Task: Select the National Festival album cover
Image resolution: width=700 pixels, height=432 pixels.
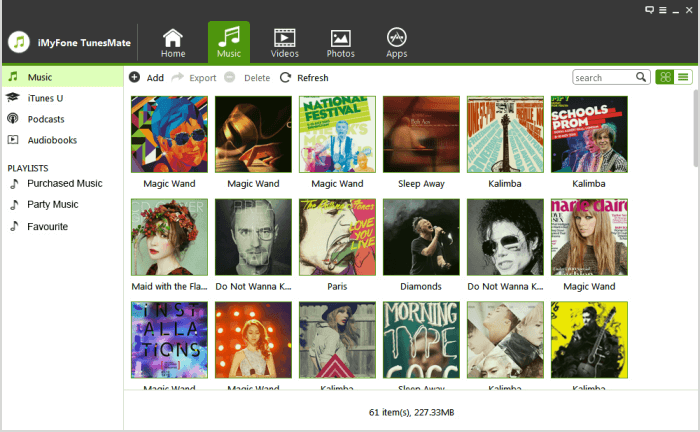Action: (x=337, y=134)
